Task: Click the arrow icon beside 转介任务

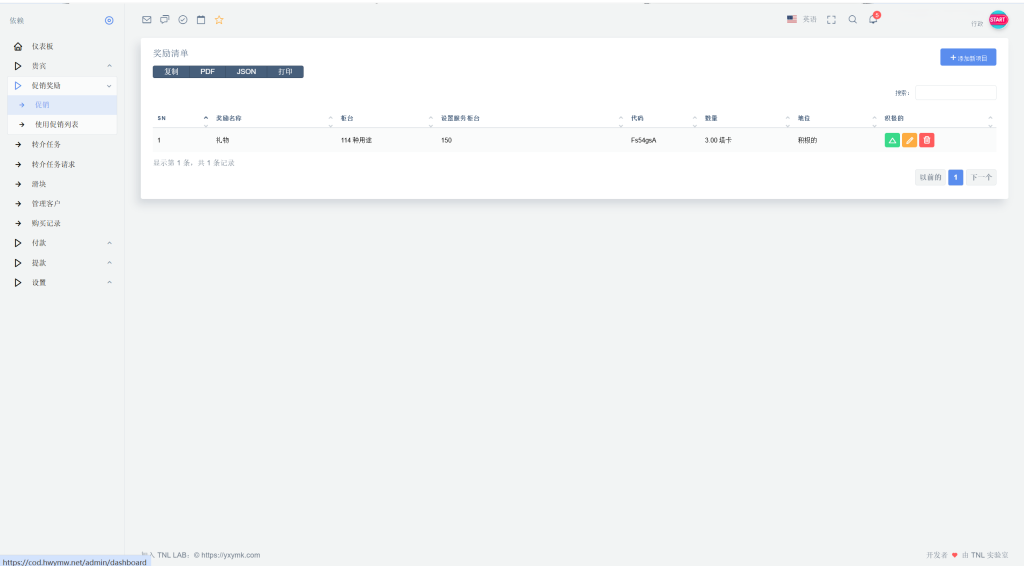Action: coord(18,144)
